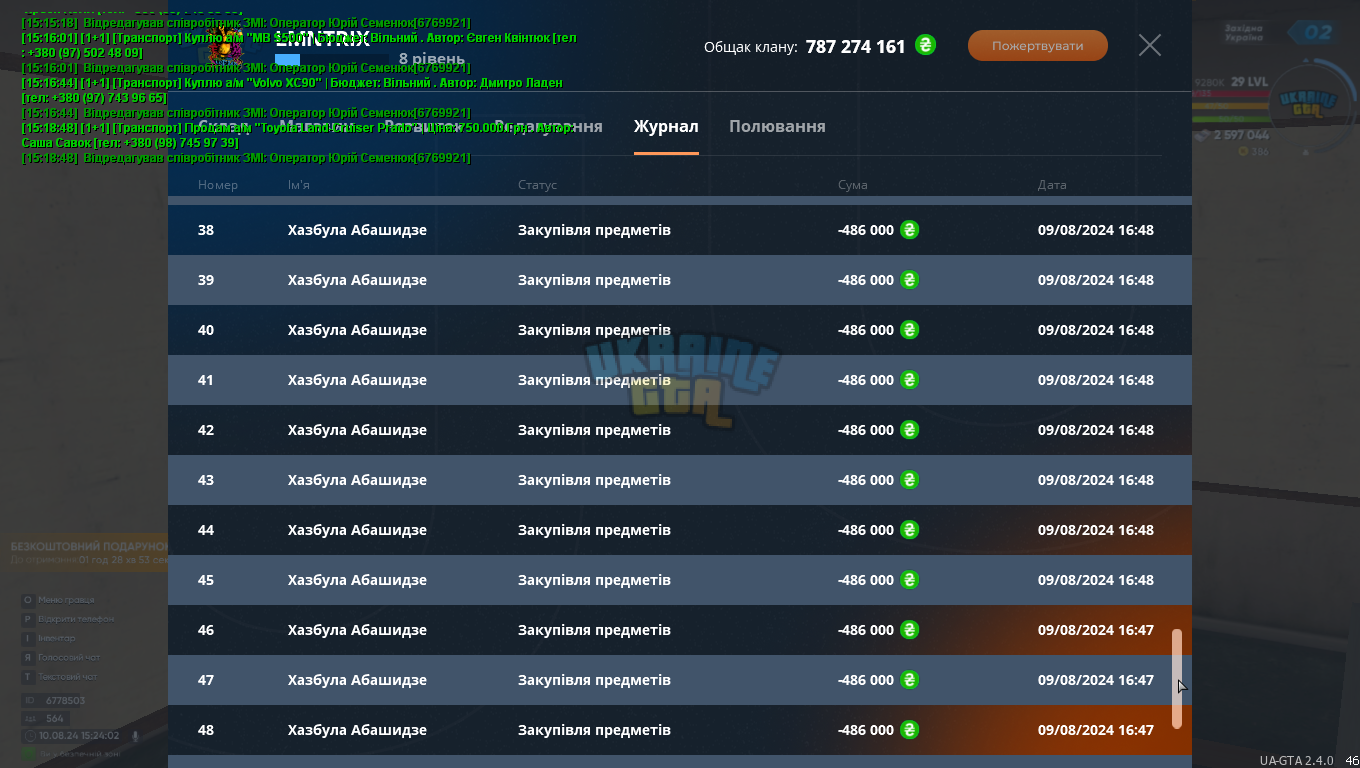Click the Сума column header
1360x768 pixels.
click(x=853, y=185)
